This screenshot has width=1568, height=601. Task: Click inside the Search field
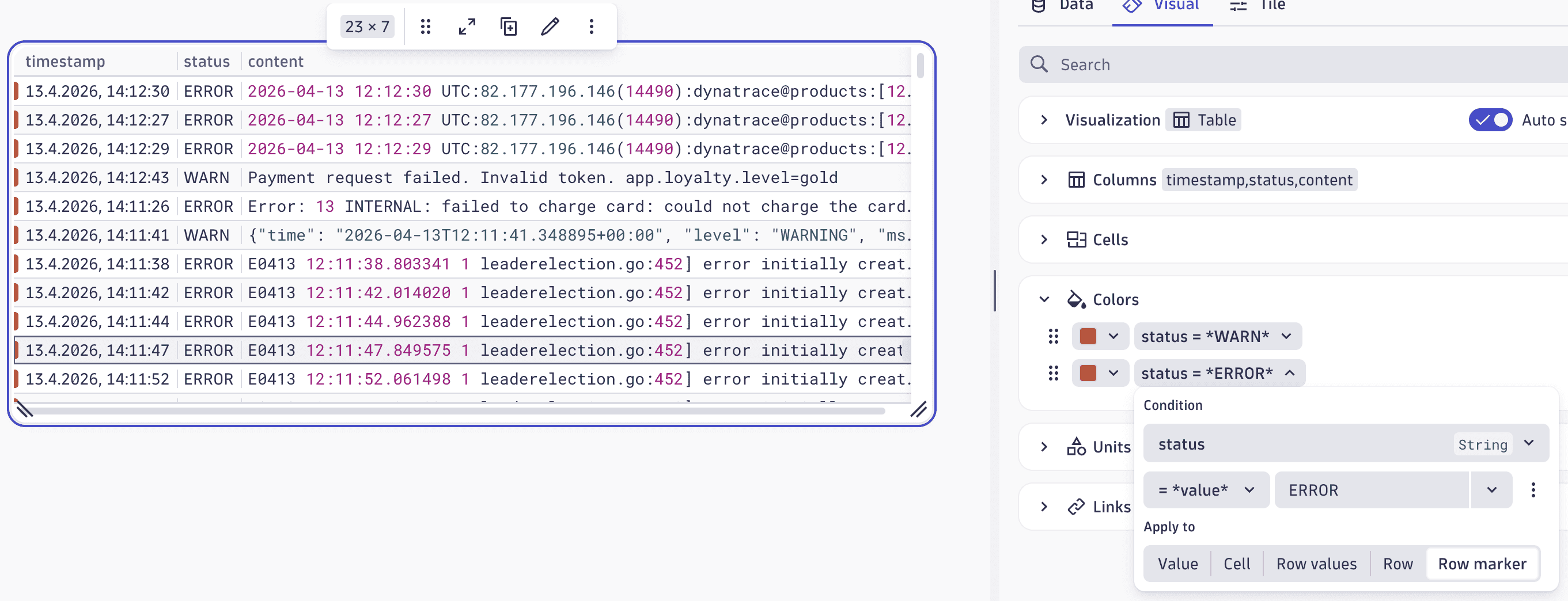coord(1217,64)
